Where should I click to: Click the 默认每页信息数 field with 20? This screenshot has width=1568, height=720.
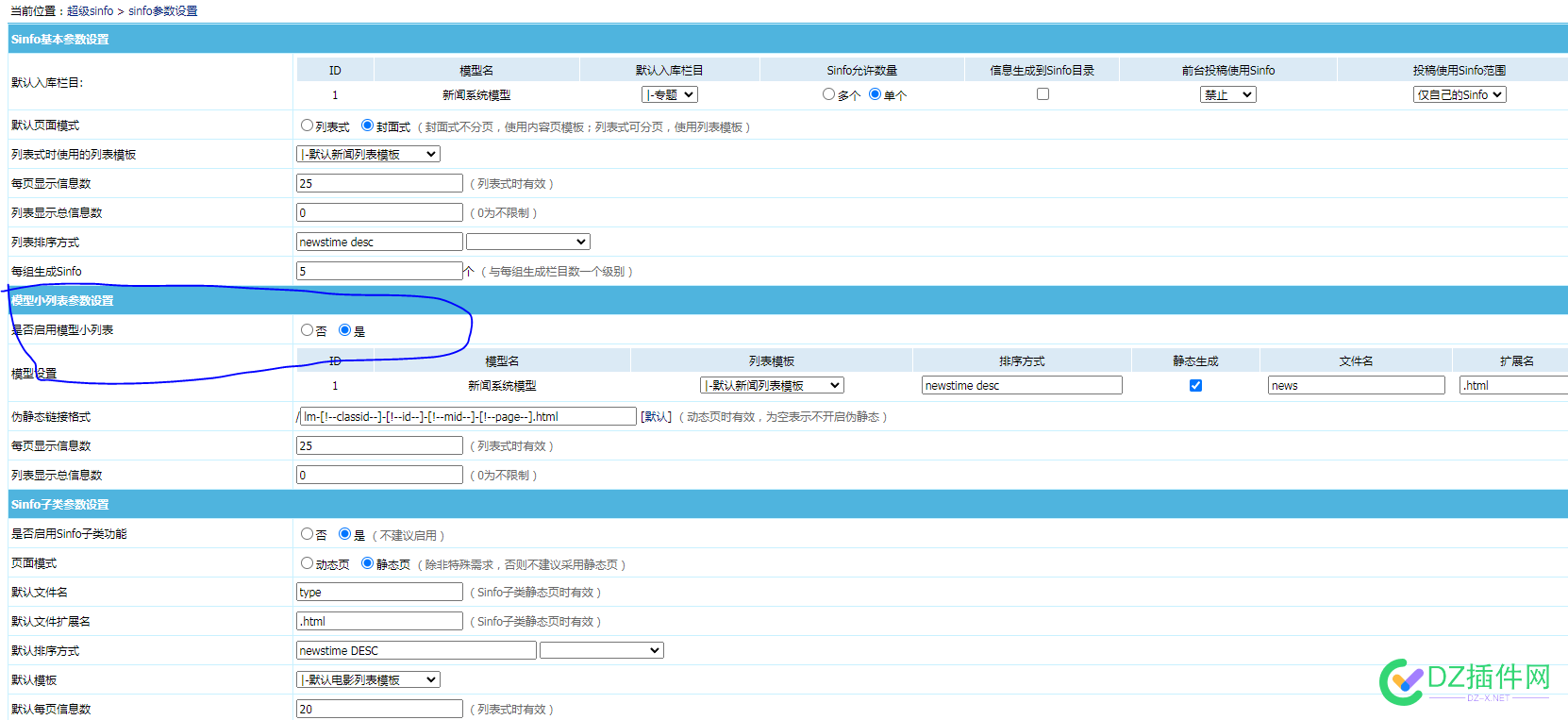click(379, 709)
